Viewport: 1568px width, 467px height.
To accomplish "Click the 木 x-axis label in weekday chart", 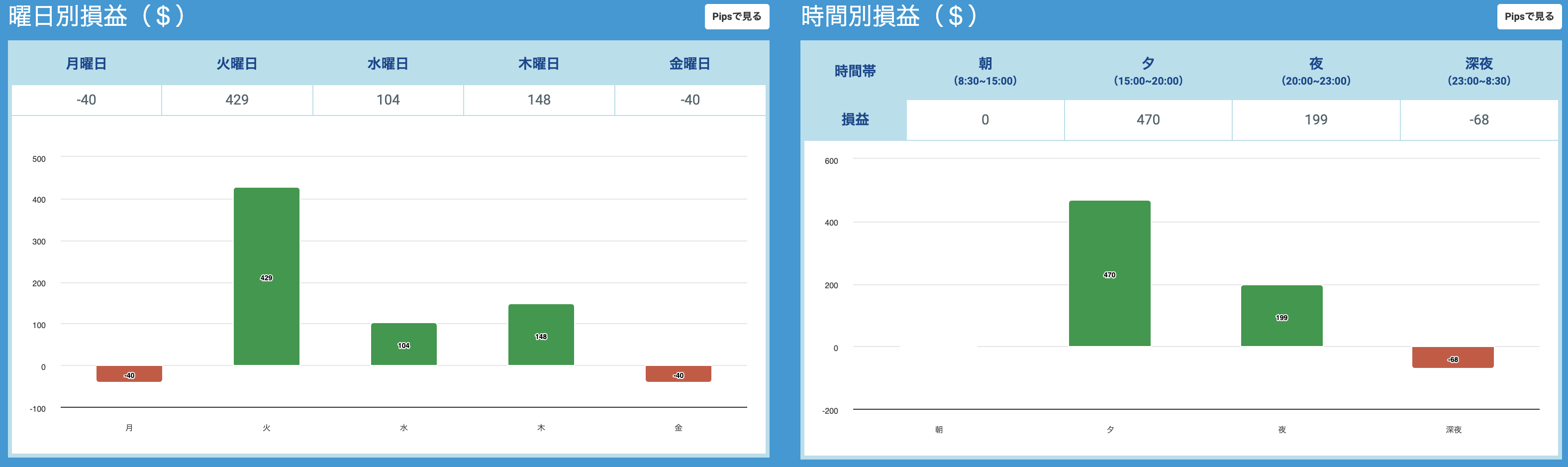I will coord(541,428).
